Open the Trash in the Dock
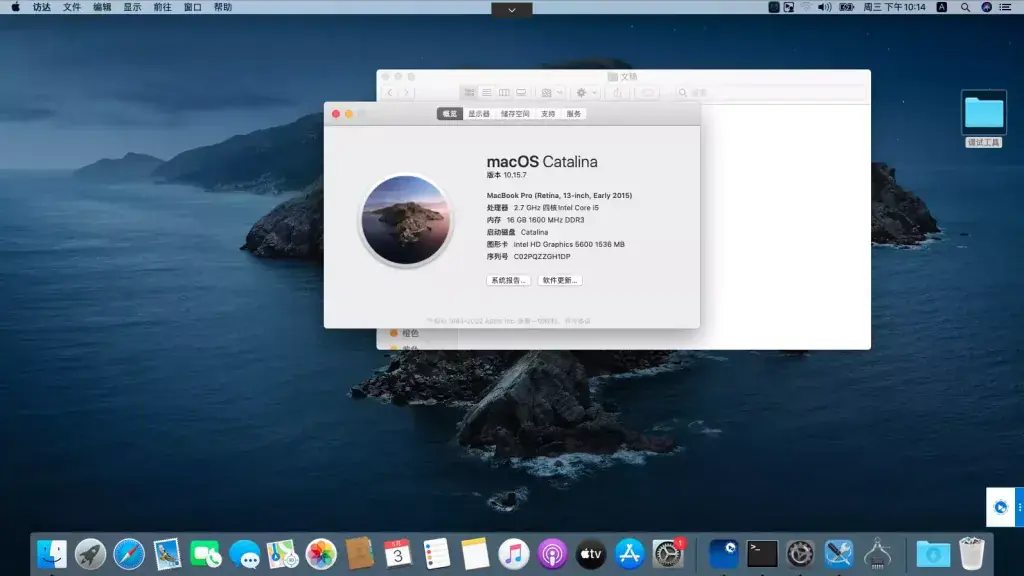Viewport: 1024px width, 576px height. pos(972,554)
